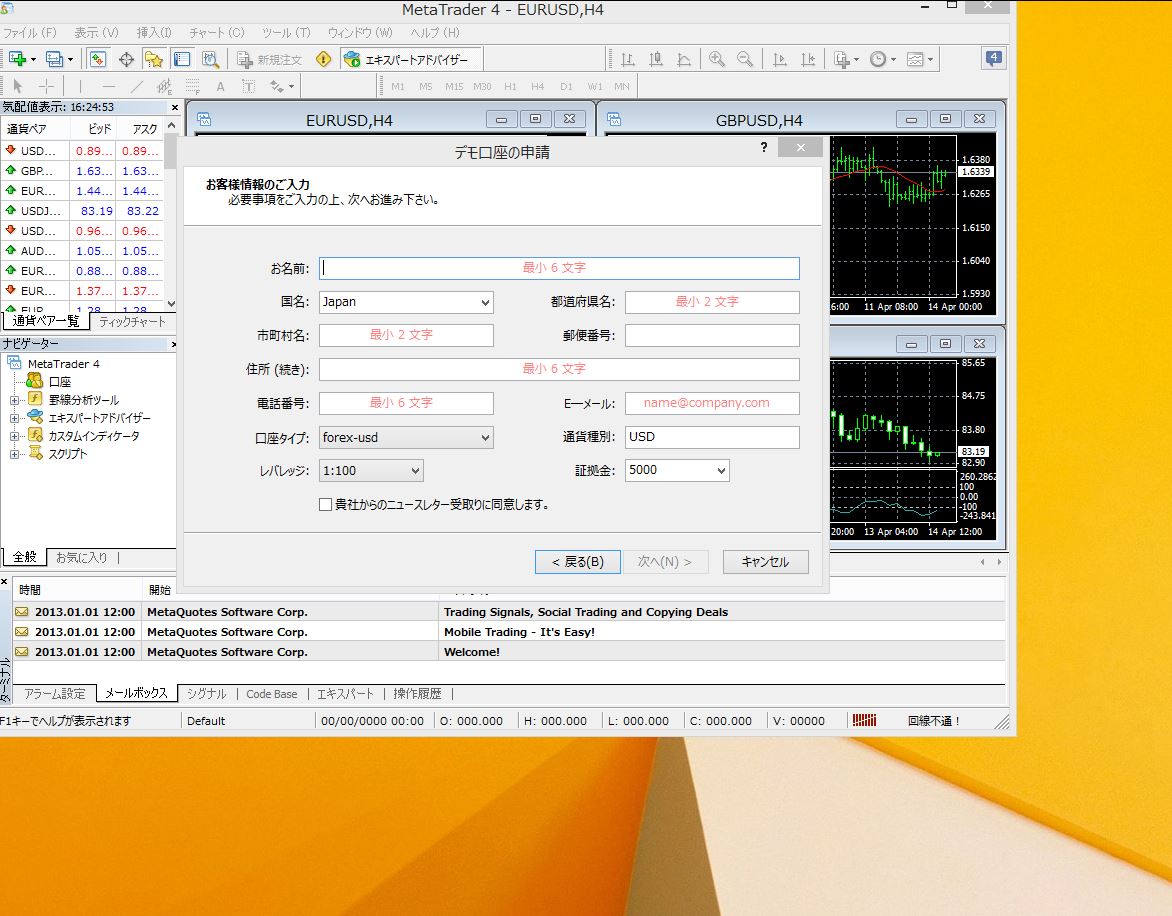Open the New Chart dropdown arrow

(34, 59)
